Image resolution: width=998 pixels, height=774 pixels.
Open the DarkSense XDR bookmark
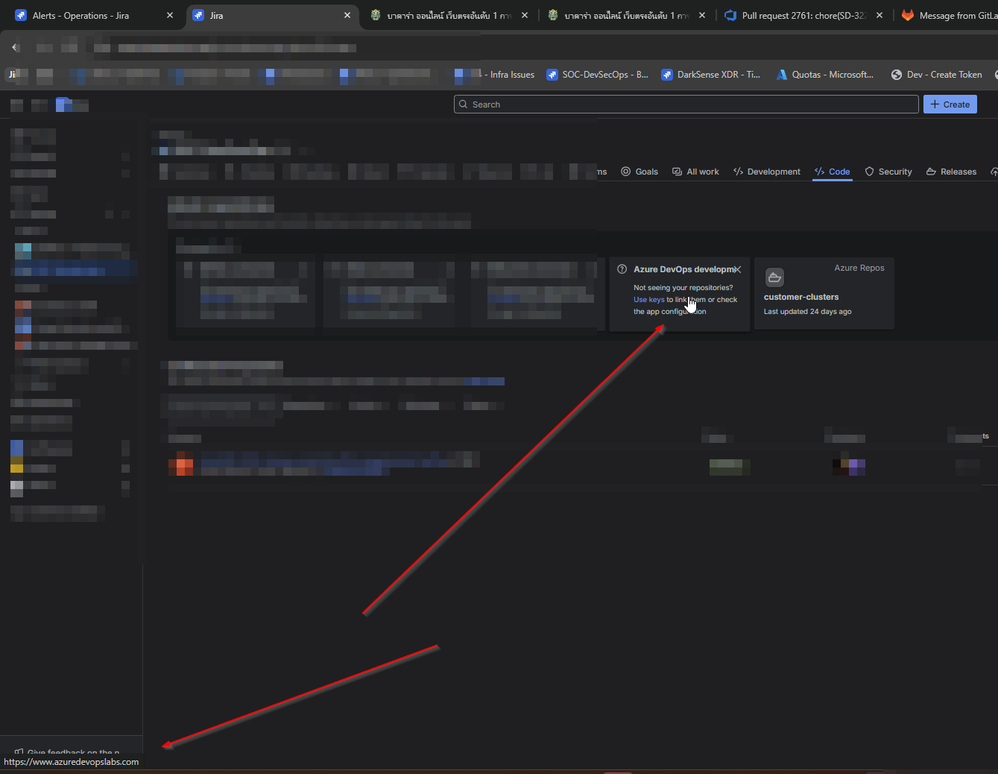click(x=711, y=74)
